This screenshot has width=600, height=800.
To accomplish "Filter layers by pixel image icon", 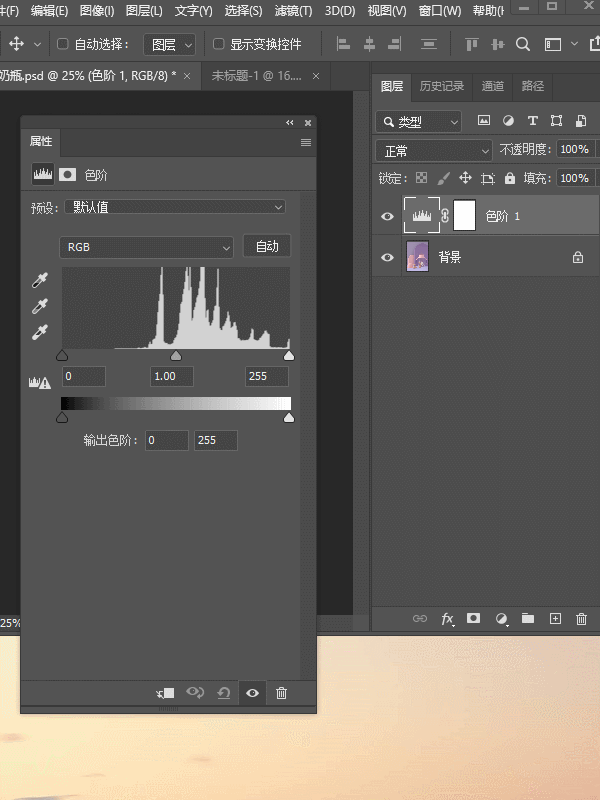I will click(x=484, y=120).
